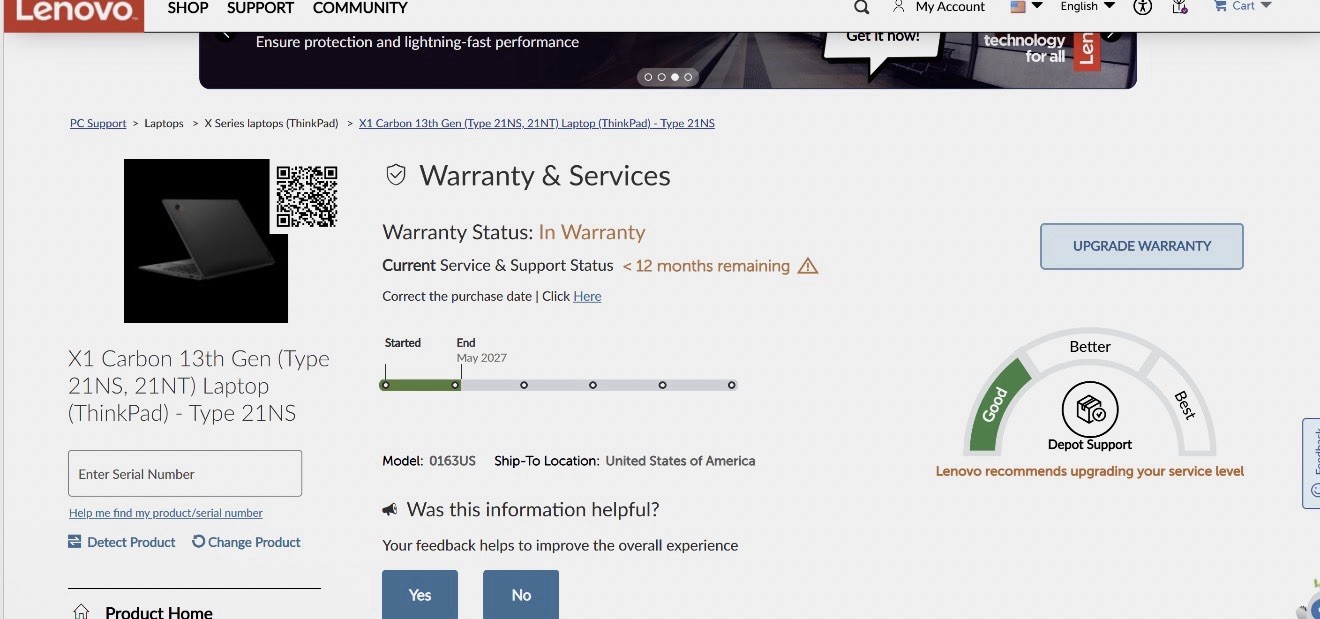The width and height of the screenshot is (1320, 619).
Task: Click the End May 2027 timeline marker
Action: coord(455,384)
